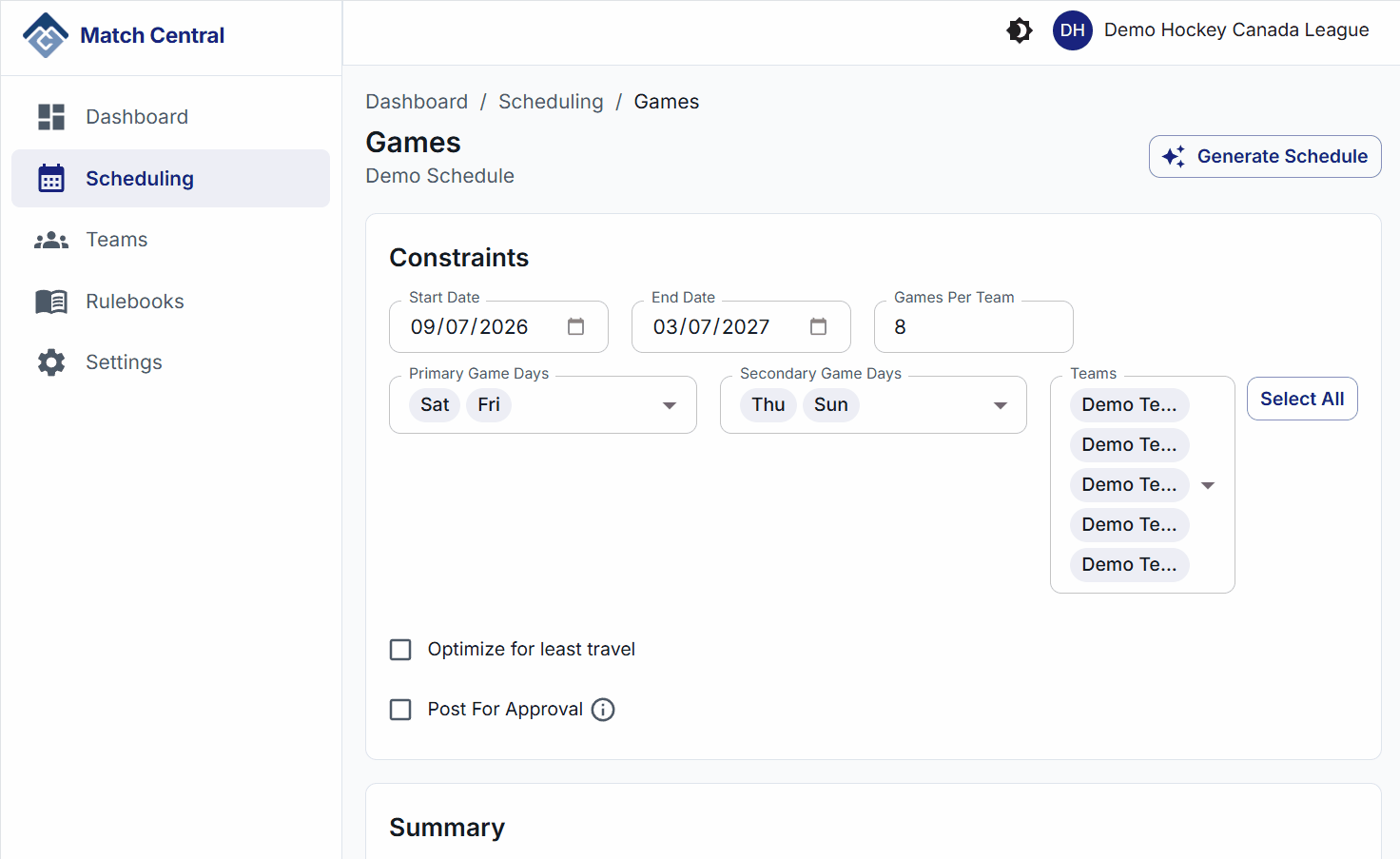This screenshot has width=1400, height=859.
Task: Open the Start Date calendar picker icon
Action: pyautogui.click(x=575, y=326)
